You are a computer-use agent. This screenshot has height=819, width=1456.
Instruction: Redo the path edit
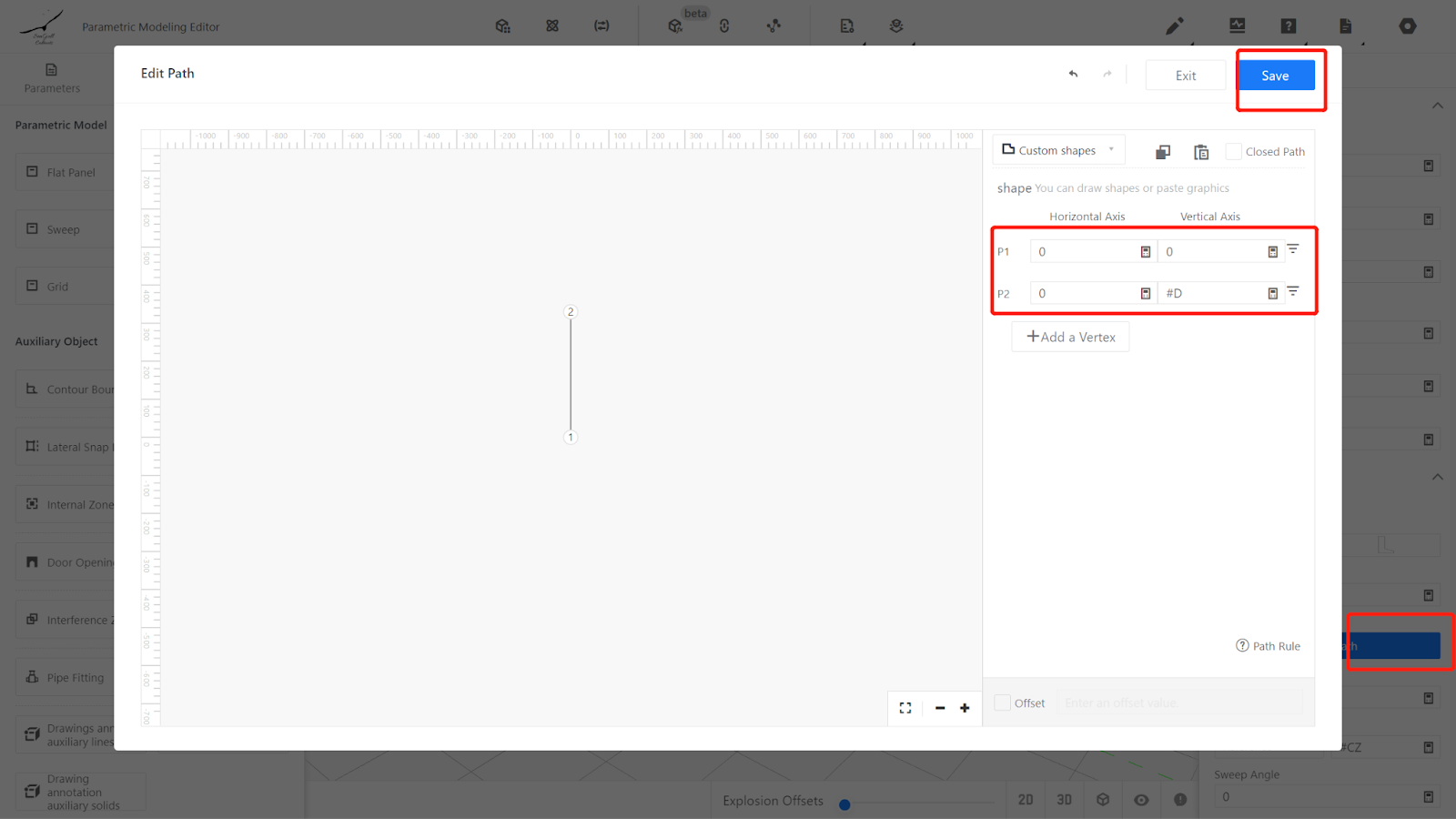pos(1107,75)
